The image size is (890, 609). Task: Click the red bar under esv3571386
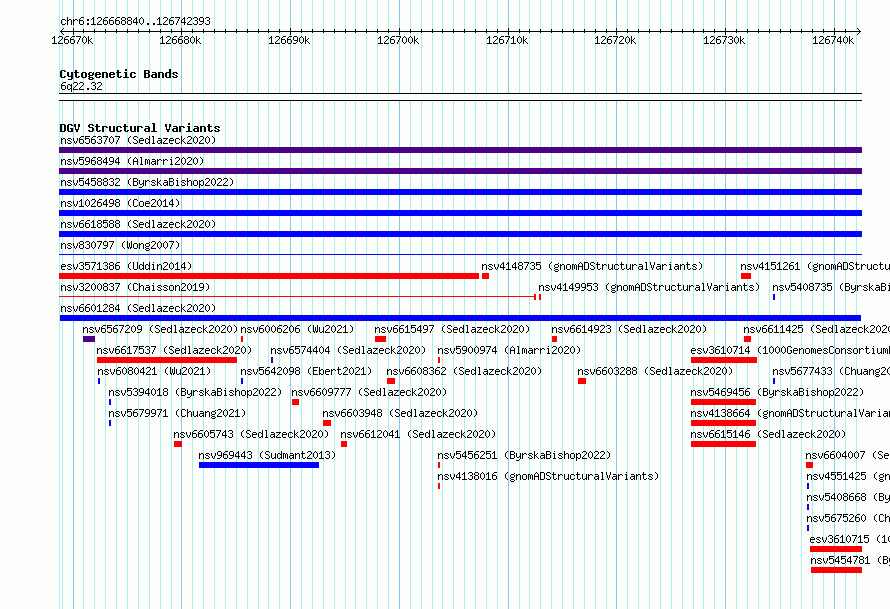[269, 276]
